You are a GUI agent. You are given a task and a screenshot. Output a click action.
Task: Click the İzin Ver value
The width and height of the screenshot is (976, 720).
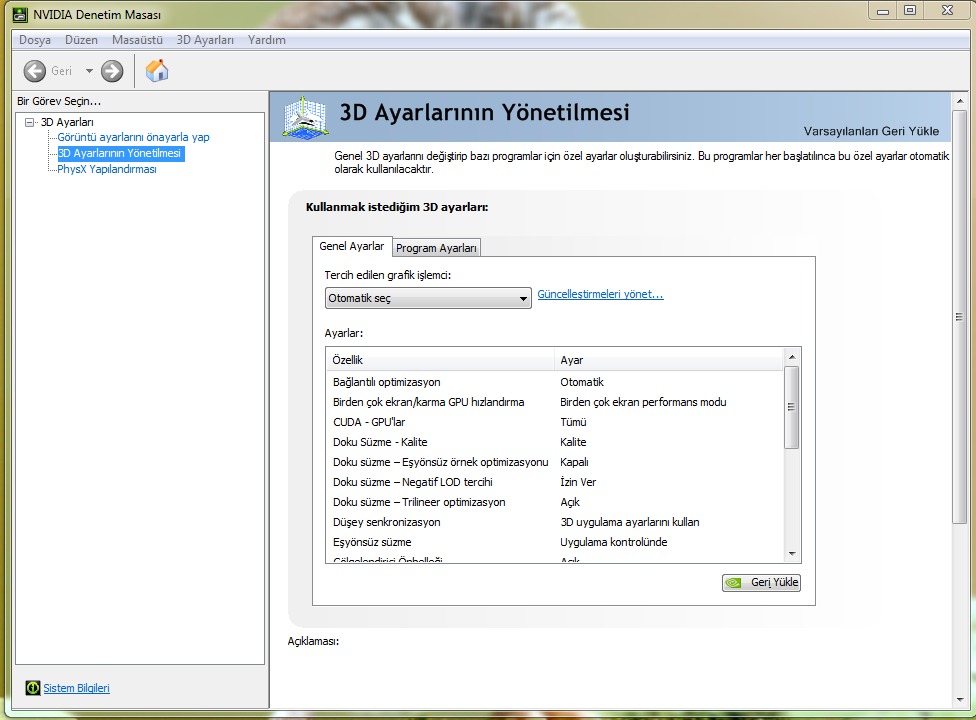click(578, 482)
